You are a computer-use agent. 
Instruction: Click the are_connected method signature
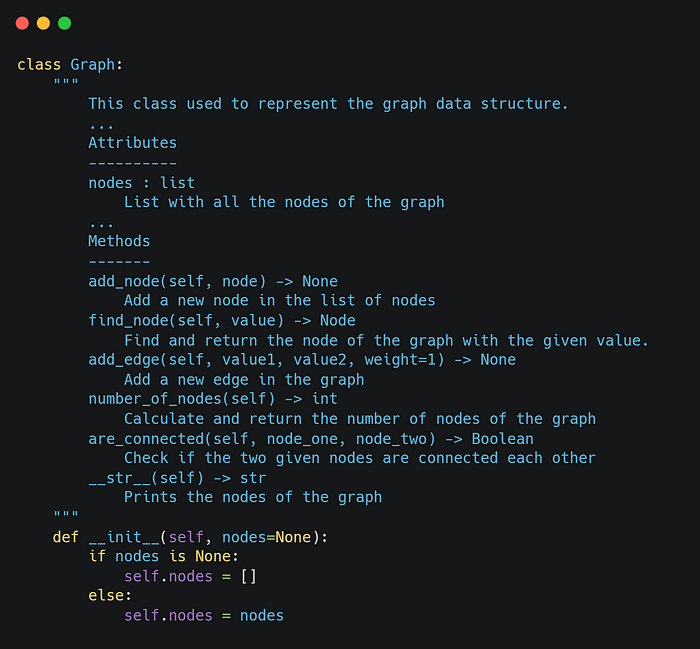click(x=311, y=439)
